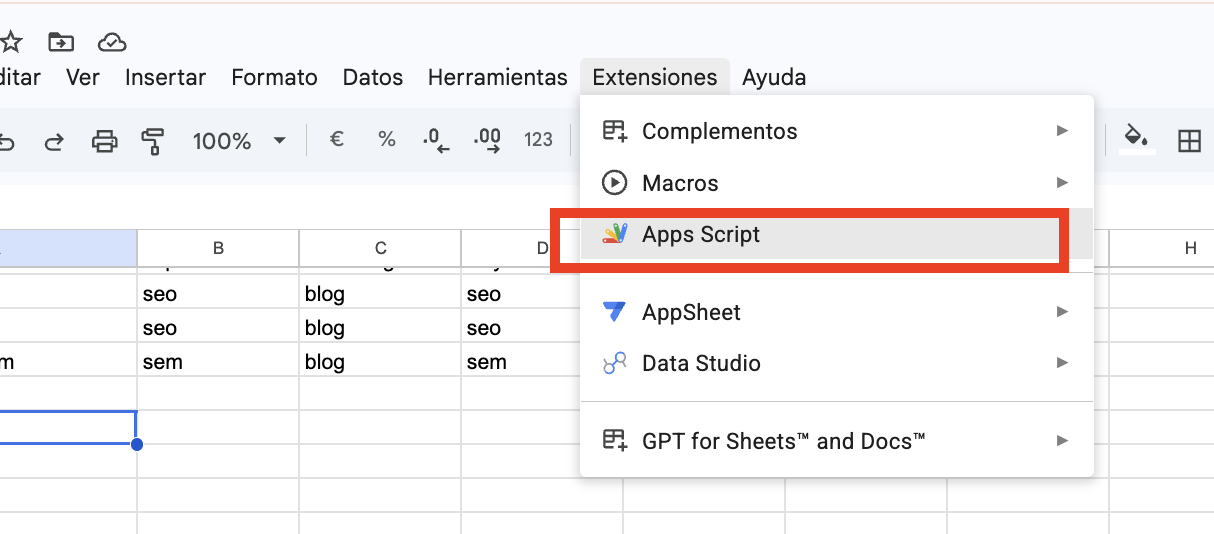Click the GPT for Sheets submenu arrow

(x=1062, y=440)
